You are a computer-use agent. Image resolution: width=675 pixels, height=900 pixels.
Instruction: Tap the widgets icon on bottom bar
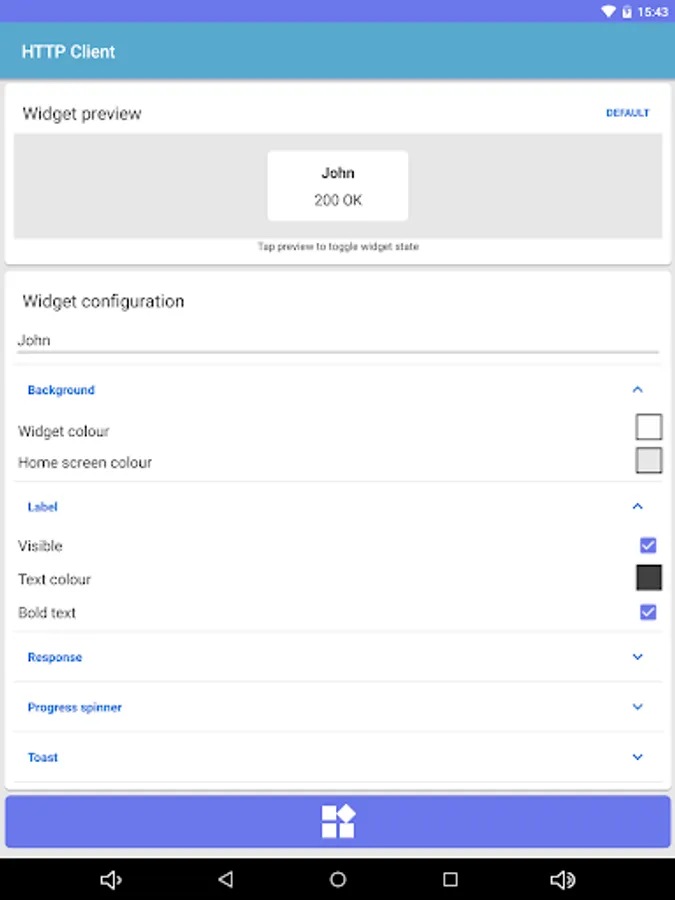[338, 821]
